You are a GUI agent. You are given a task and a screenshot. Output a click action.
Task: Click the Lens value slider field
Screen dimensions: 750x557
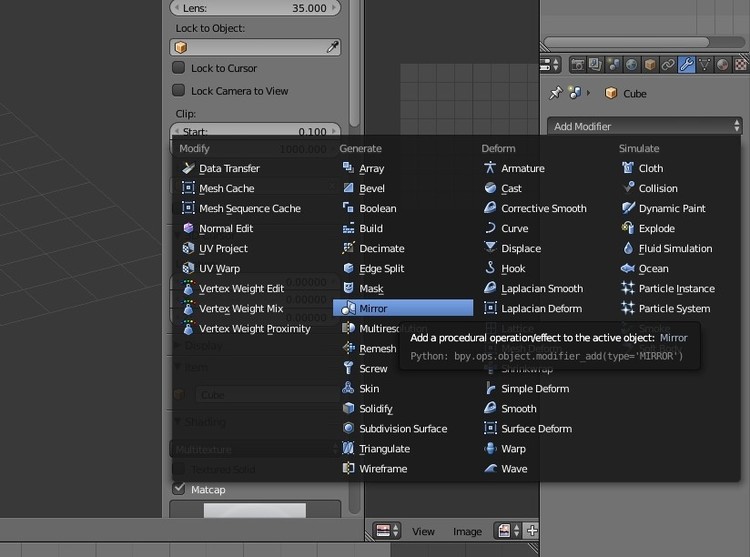click(x=256, y=8)
